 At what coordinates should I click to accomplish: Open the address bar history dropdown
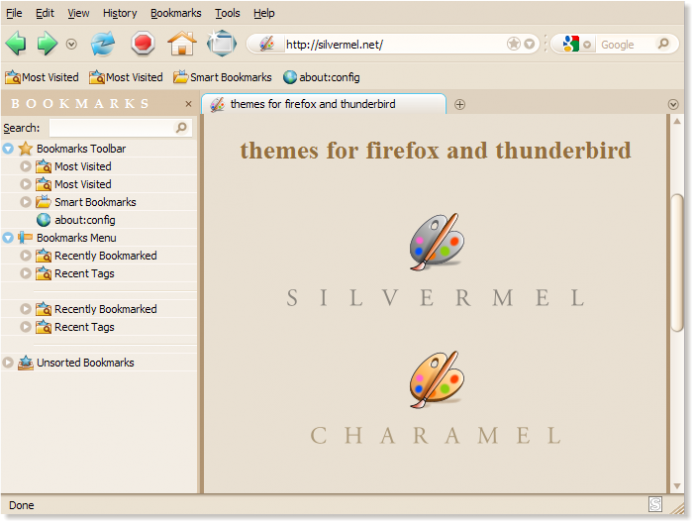coord(529,44)
